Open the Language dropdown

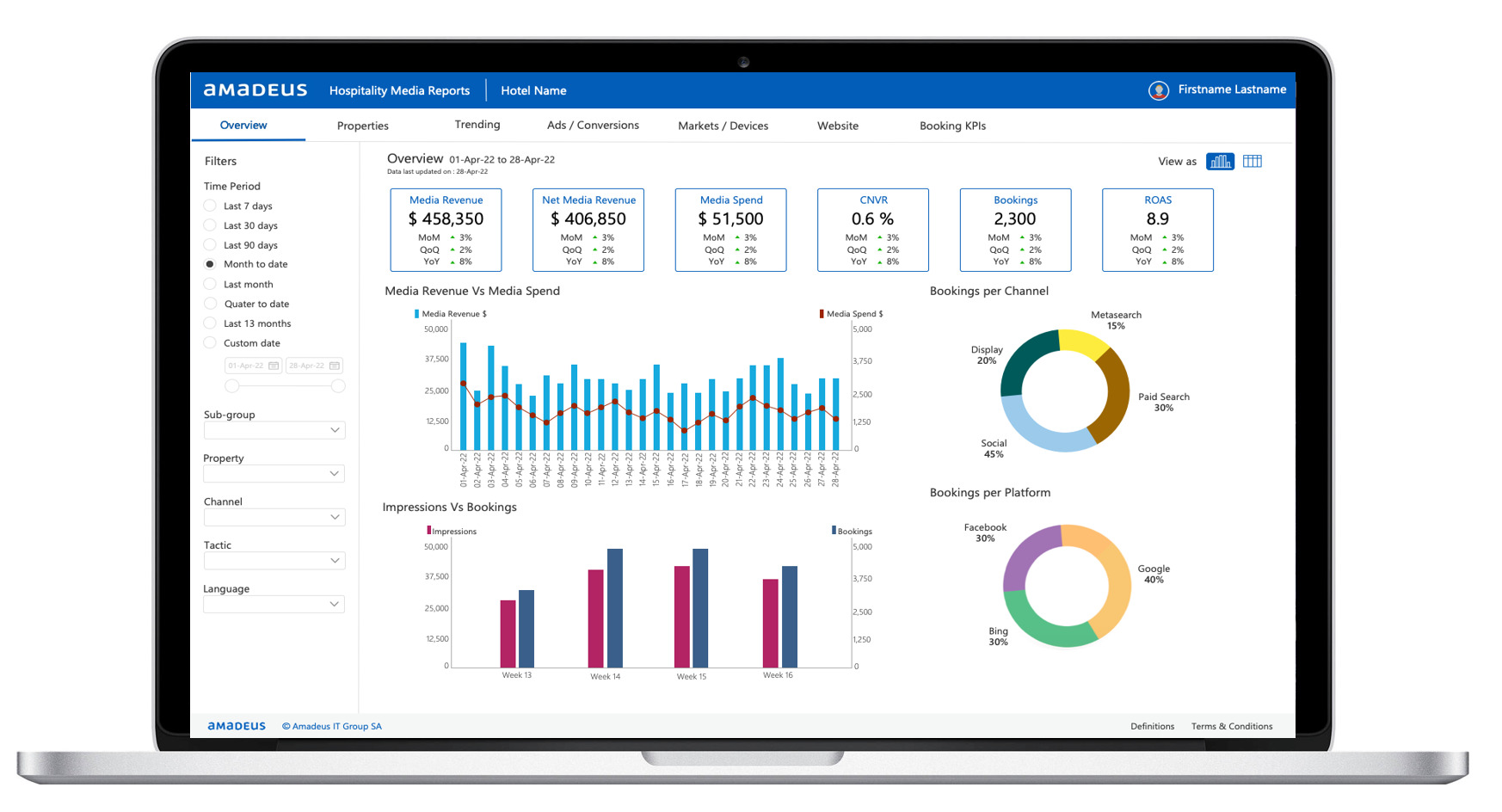click(x=274, y=605)
